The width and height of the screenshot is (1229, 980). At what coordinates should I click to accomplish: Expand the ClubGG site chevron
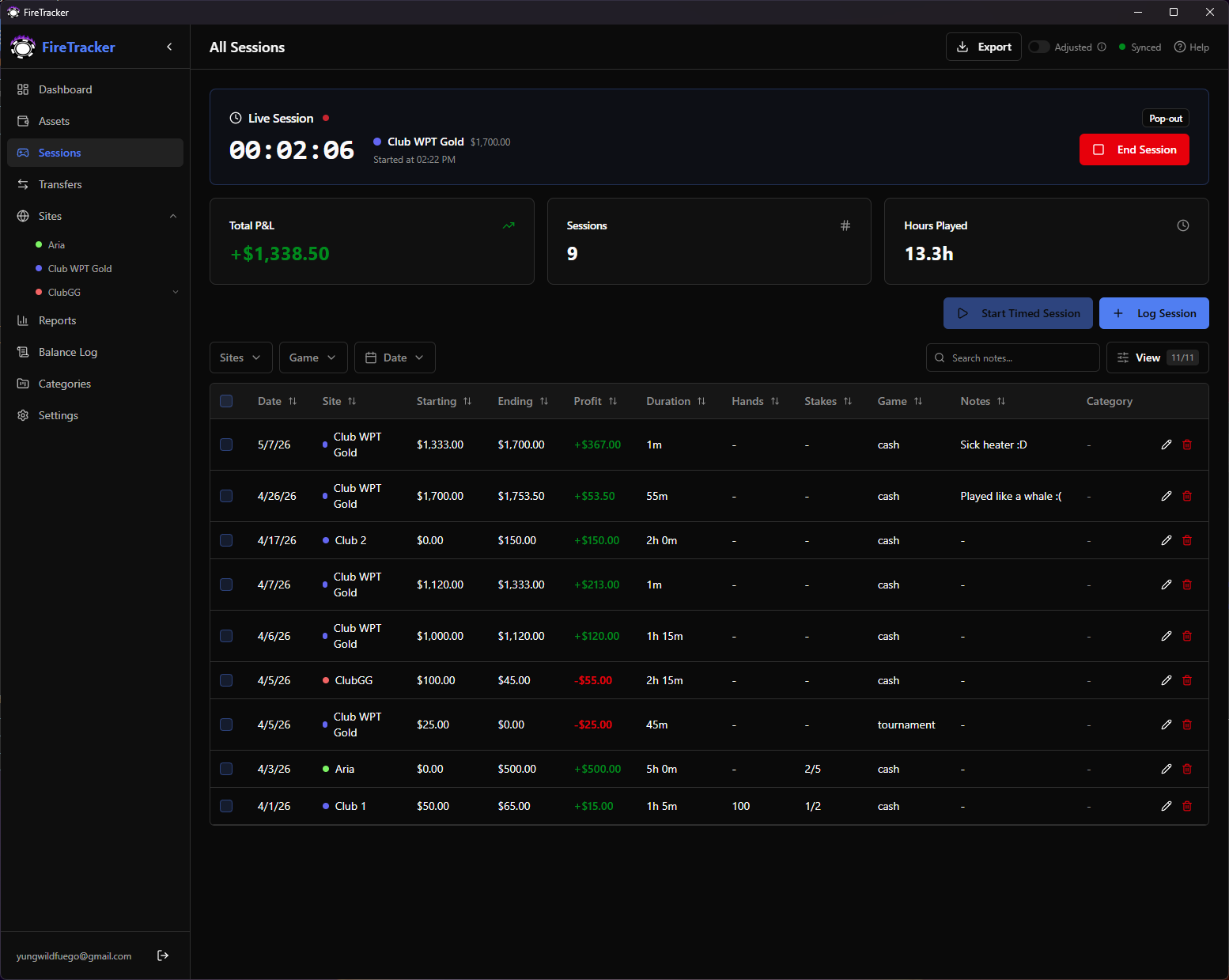(176, 292)
